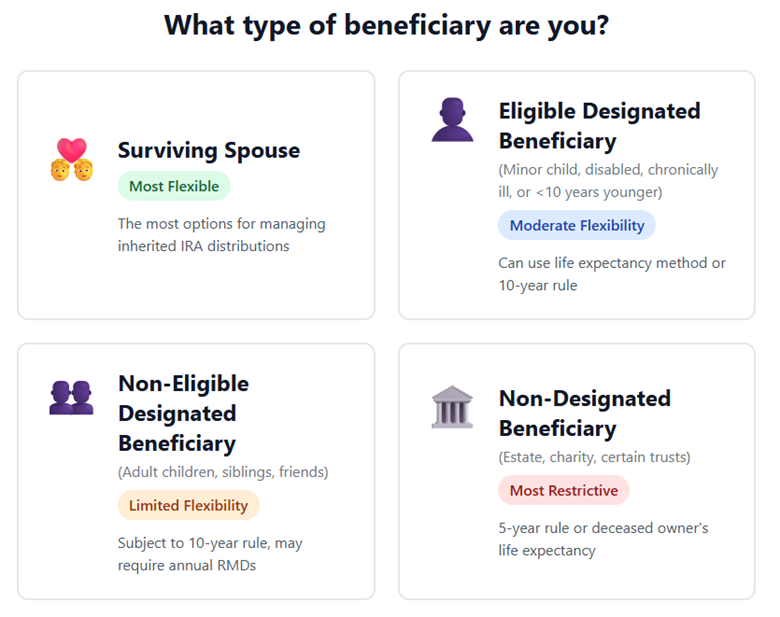Click the estate, charity, trusts subtitle
Image resolution: width=780 pixels, height=617 pixels.
click(594, 457)
